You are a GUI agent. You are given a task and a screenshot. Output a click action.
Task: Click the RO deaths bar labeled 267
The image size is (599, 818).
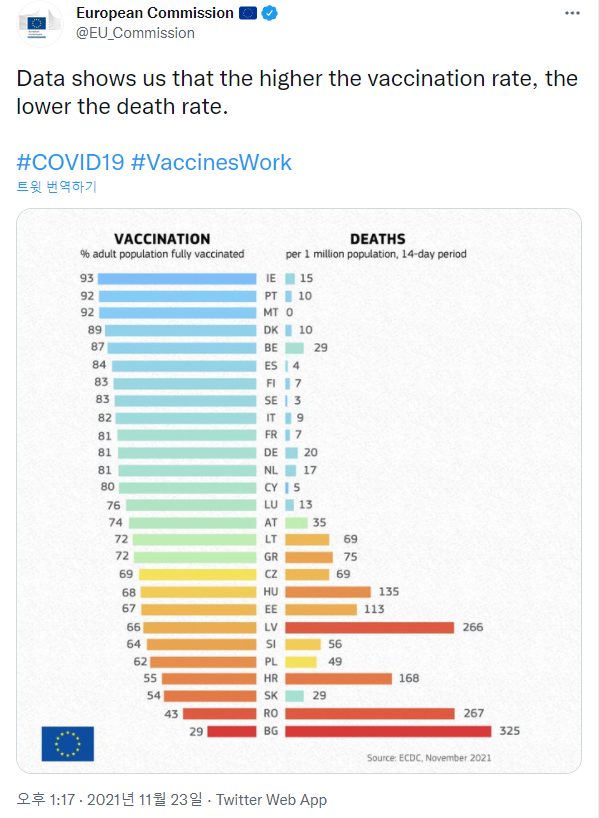click(370, 713)
